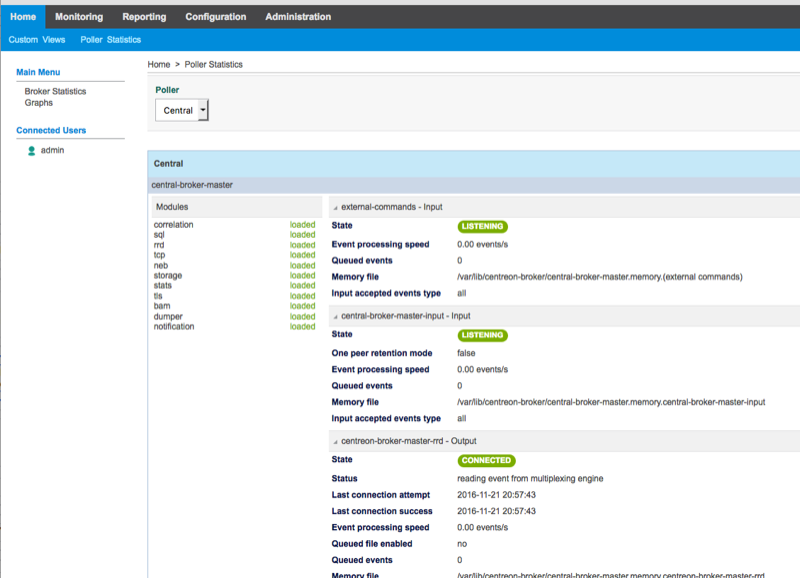
Task: Click the admin user avatar icon
Action: (32, 151)
